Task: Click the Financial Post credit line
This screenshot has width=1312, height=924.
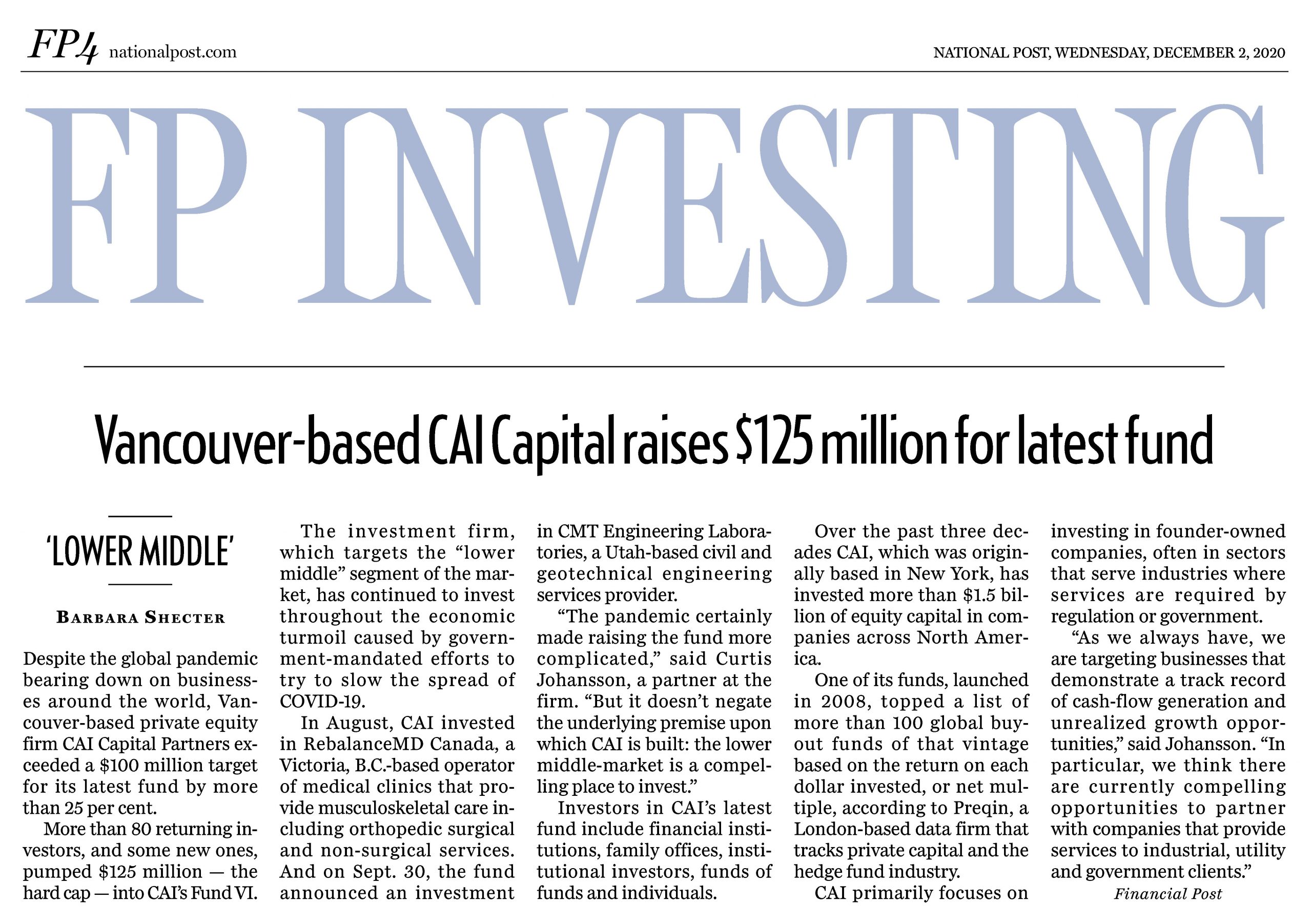Action: pyautogui.click(x=1167, y=894)
